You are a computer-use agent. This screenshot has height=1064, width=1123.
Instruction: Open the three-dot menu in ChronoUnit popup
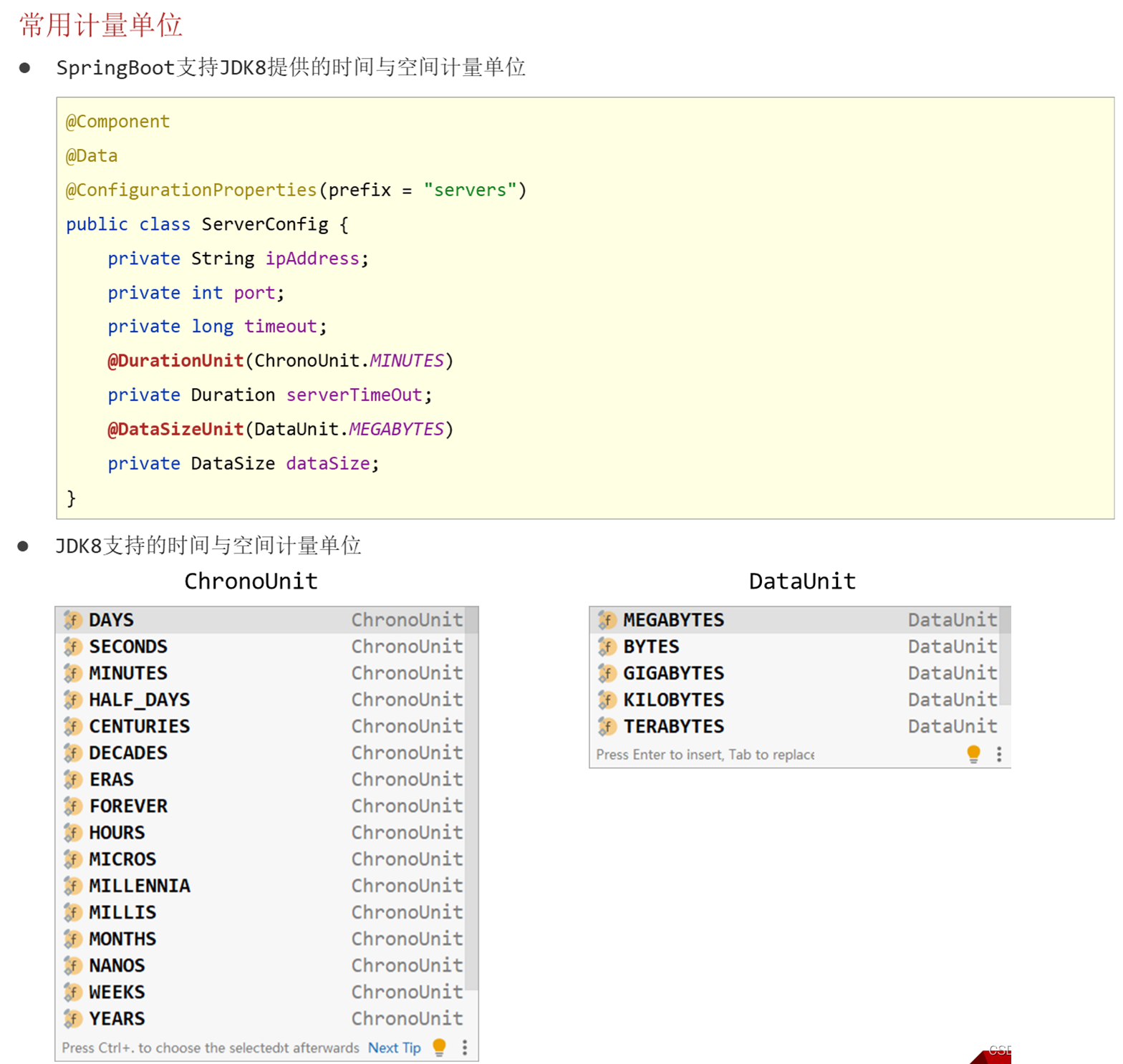click(465, 1048)
